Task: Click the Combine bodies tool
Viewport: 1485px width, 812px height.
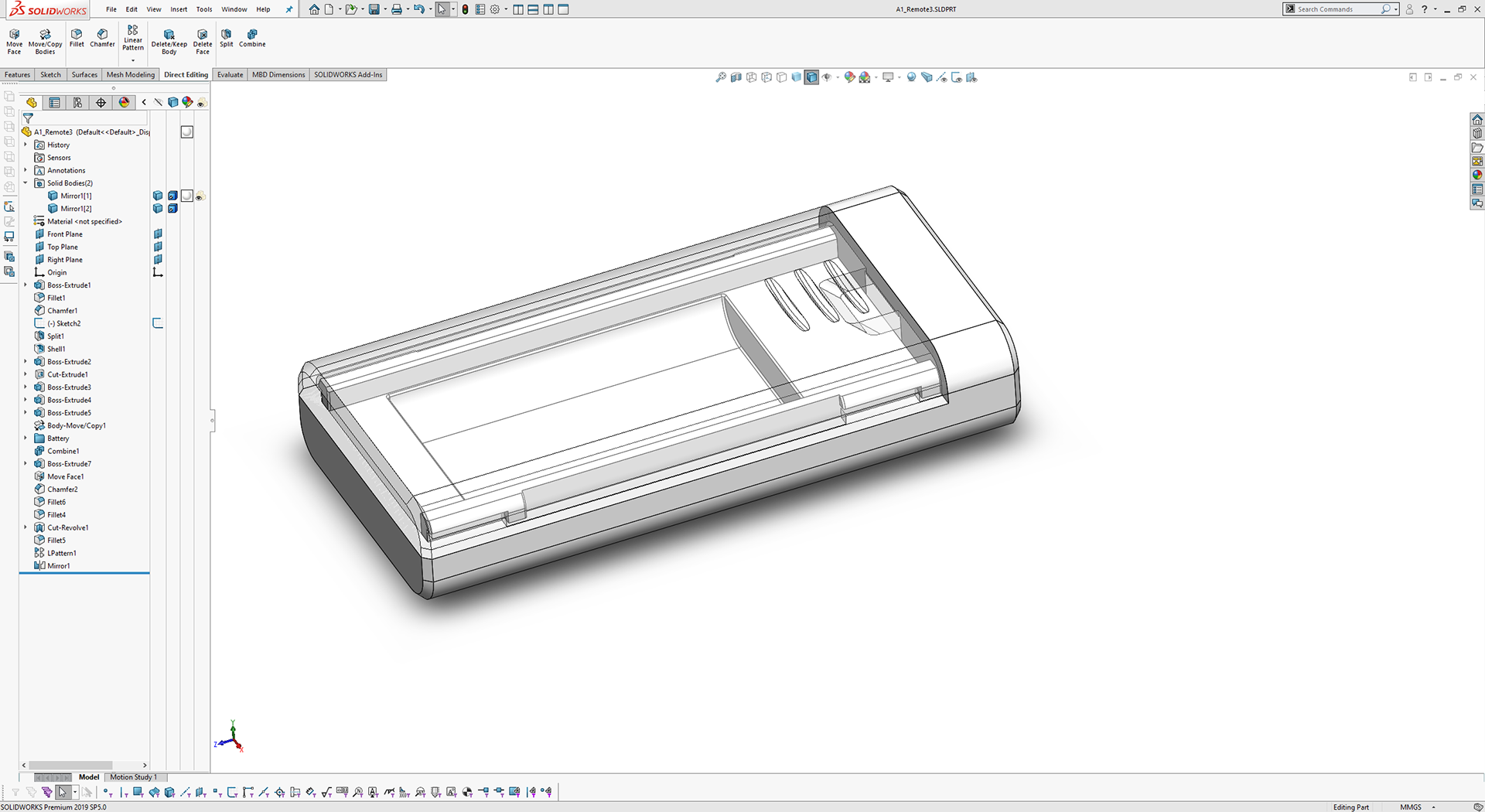Action: pyautogui.click(x=252, y=38)
